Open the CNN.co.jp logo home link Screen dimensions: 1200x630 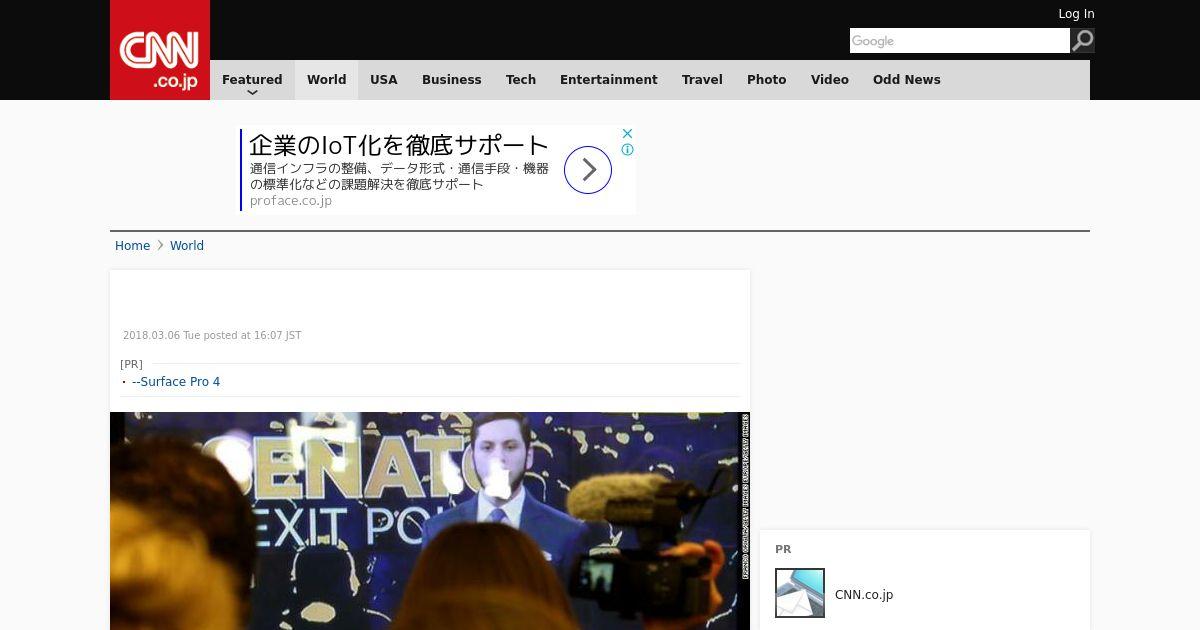[x=160, y=50]
